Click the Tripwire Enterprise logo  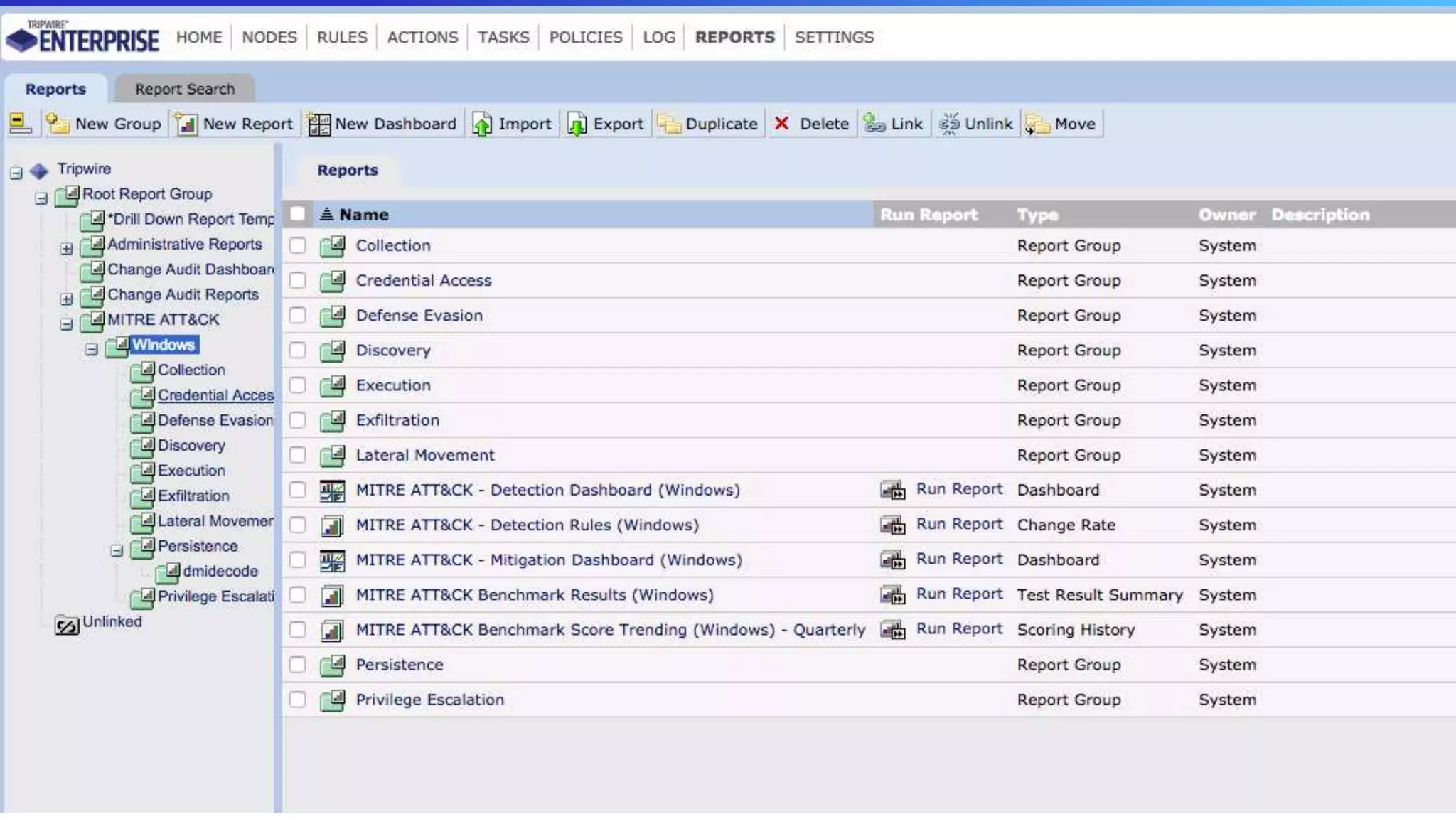[x=82, y=37]
